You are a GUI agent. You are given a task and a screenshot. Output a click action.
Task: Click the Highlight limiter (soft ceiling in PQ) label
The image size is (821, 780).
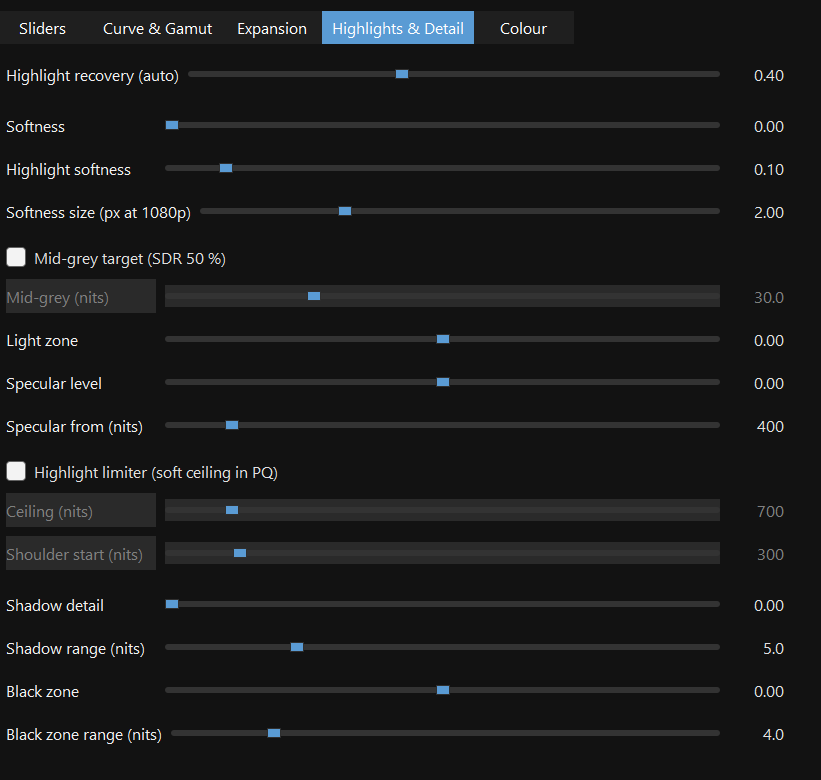point(156,473)
